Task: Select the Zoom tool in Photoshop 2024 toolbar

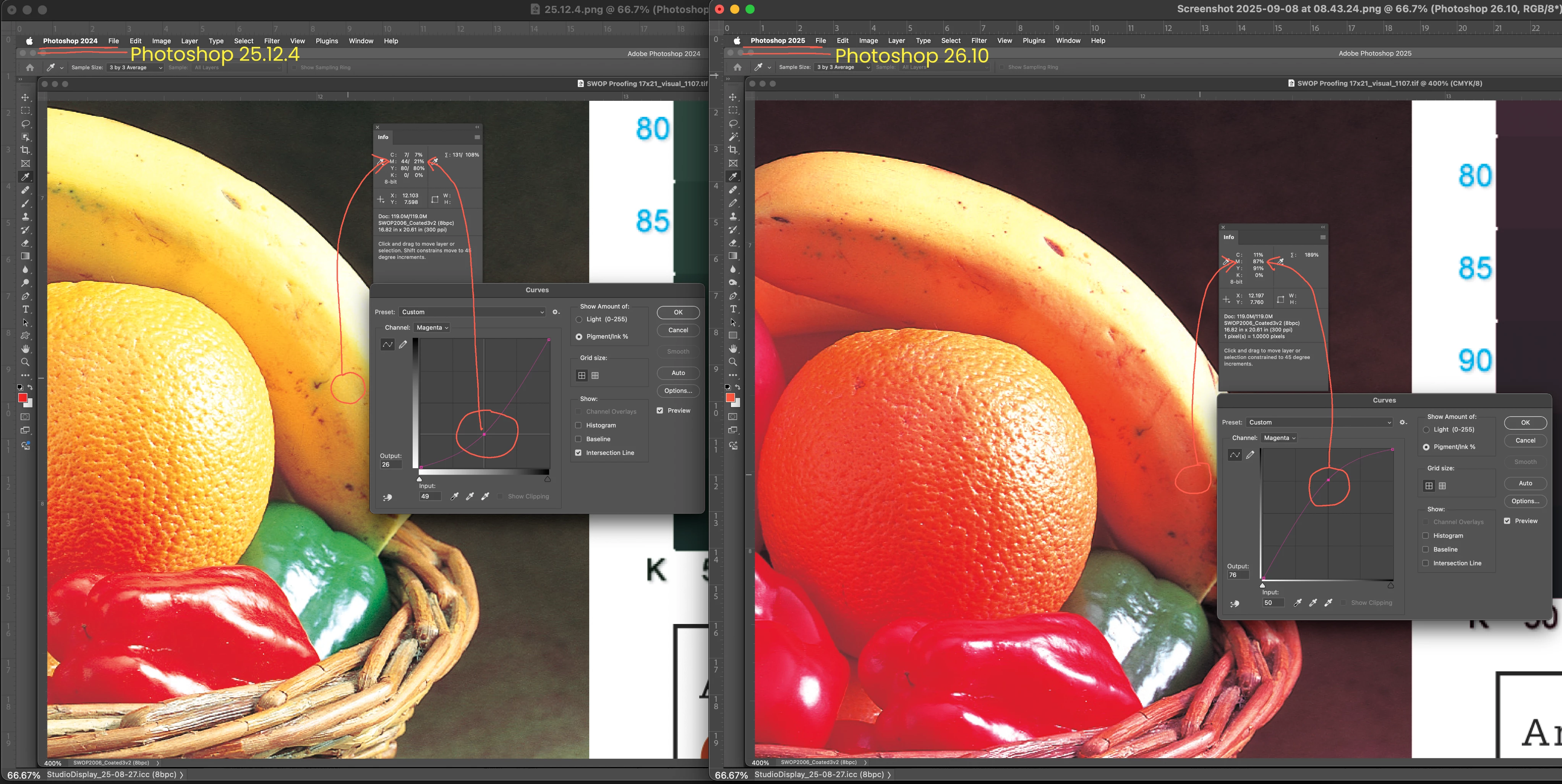Action: tap(26, 362)
